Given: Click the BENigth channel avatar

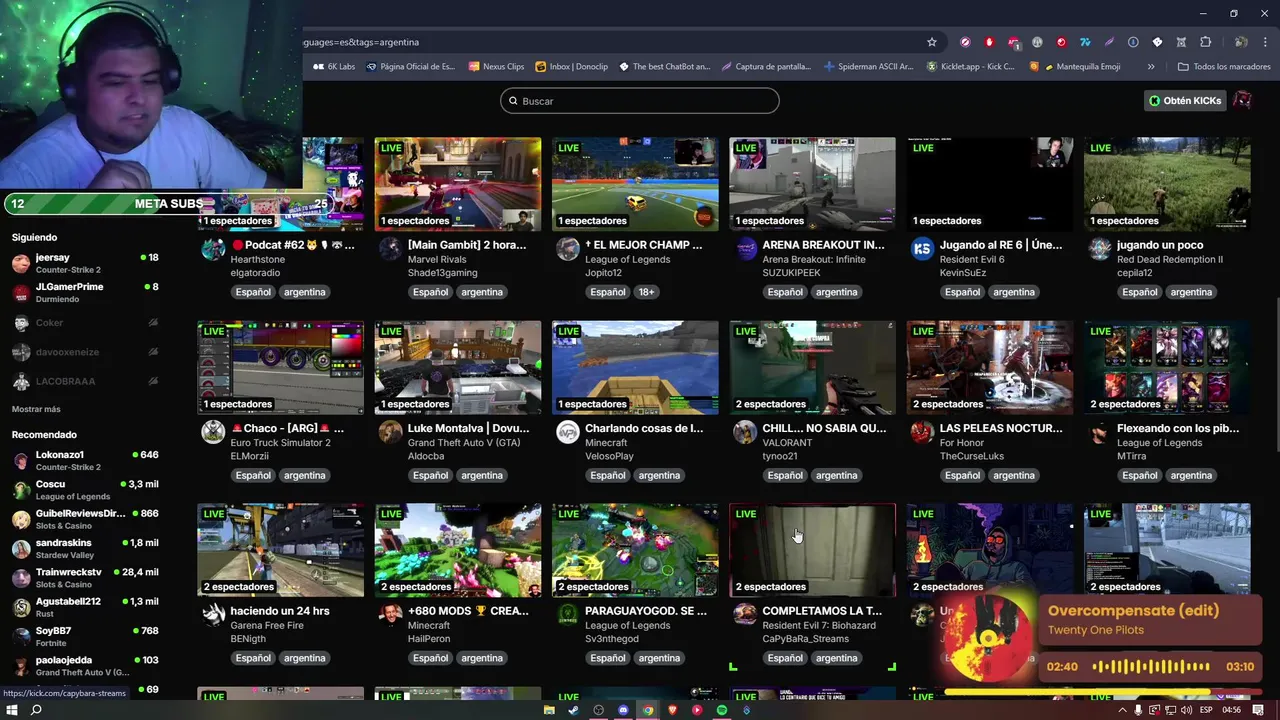Looking at the screenshot, I should (213, 615).
